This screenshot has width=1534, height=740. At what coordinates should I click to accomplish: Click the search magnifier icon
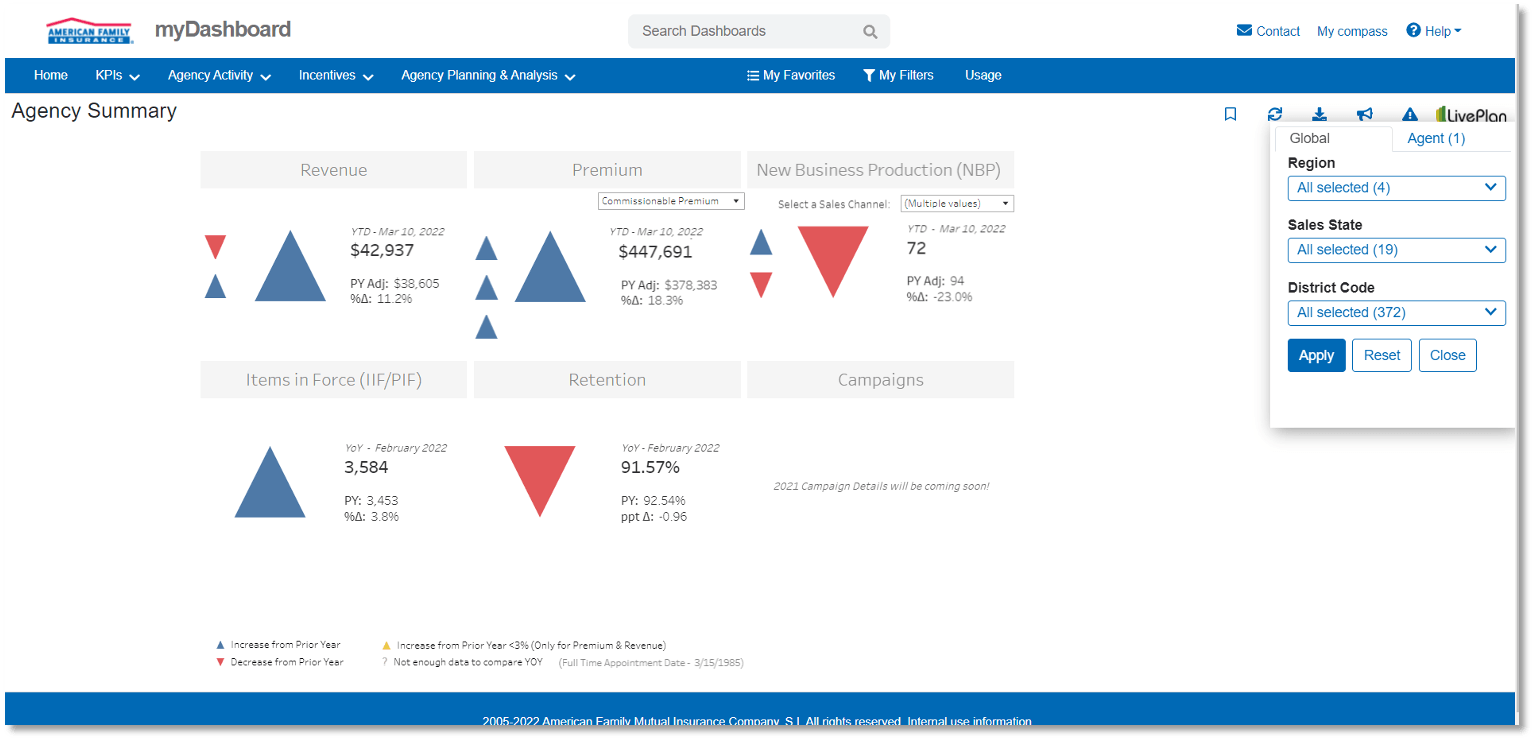click(x=870, y=32)
